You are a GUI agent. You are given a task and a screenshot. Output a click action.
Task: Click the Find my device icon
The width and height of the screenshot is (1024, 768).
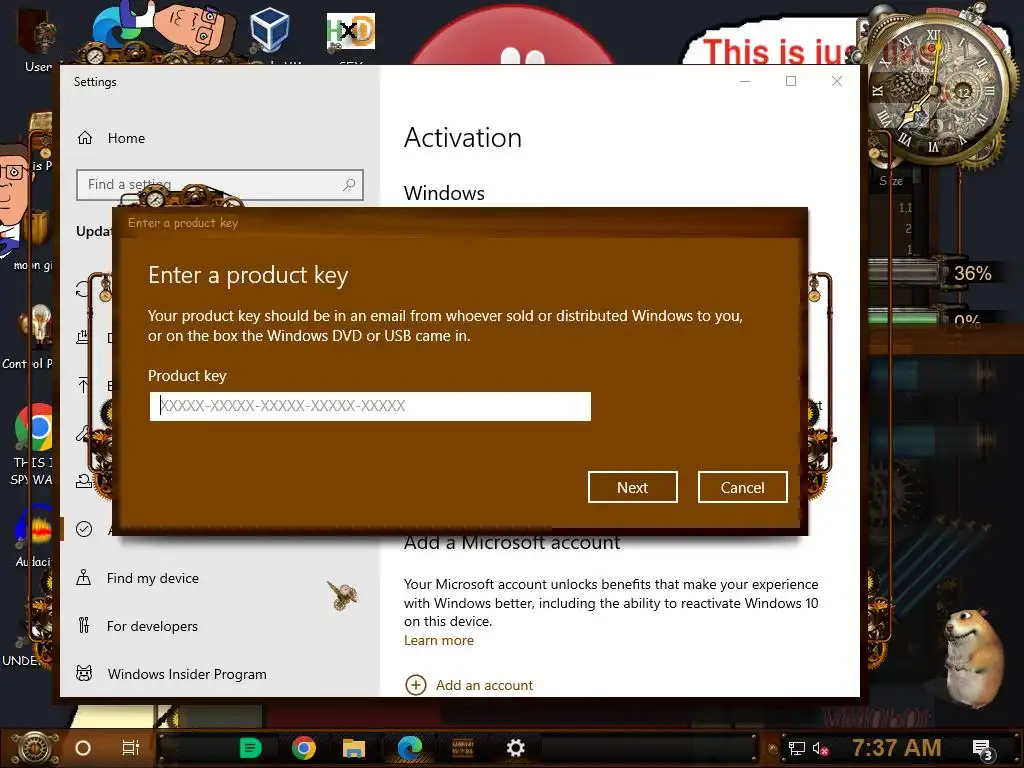coord(84,578)
